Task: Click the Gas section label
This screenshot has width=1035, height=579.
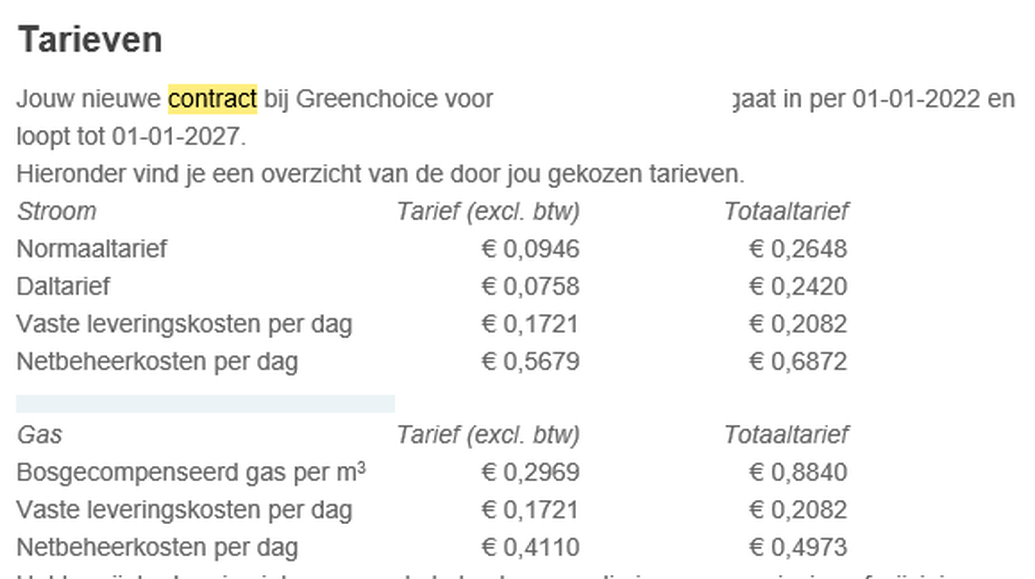Action: 40,434
